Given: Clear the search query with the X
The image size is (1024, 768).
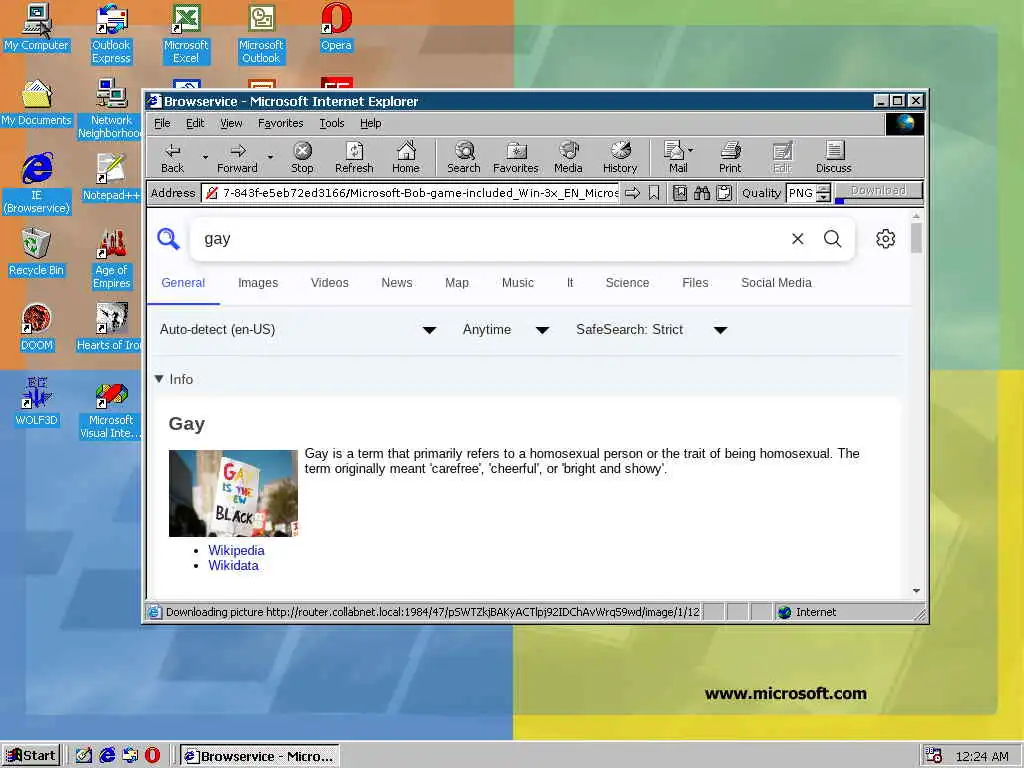Looking at the screenshot, I should [x=797, y=239].
